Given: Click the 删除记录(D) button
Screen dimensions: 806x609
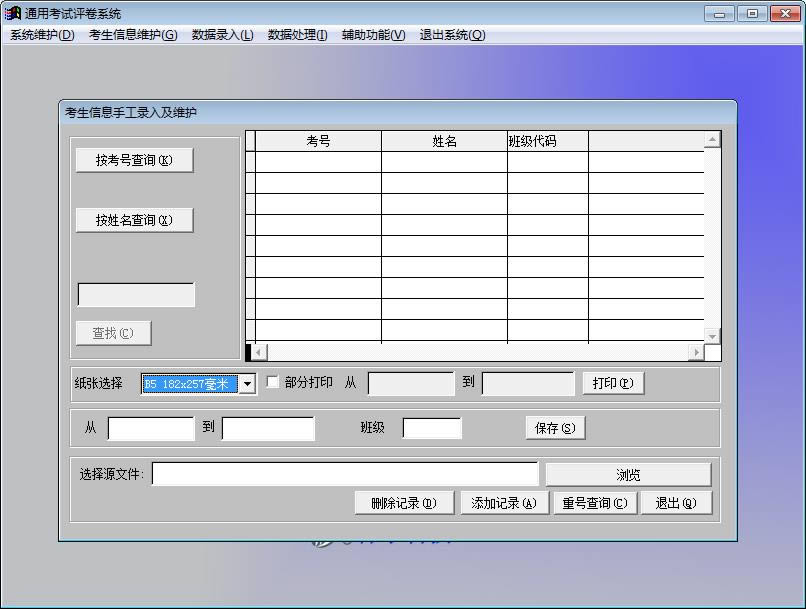Looking at the screenshot, I should point(404,503).
